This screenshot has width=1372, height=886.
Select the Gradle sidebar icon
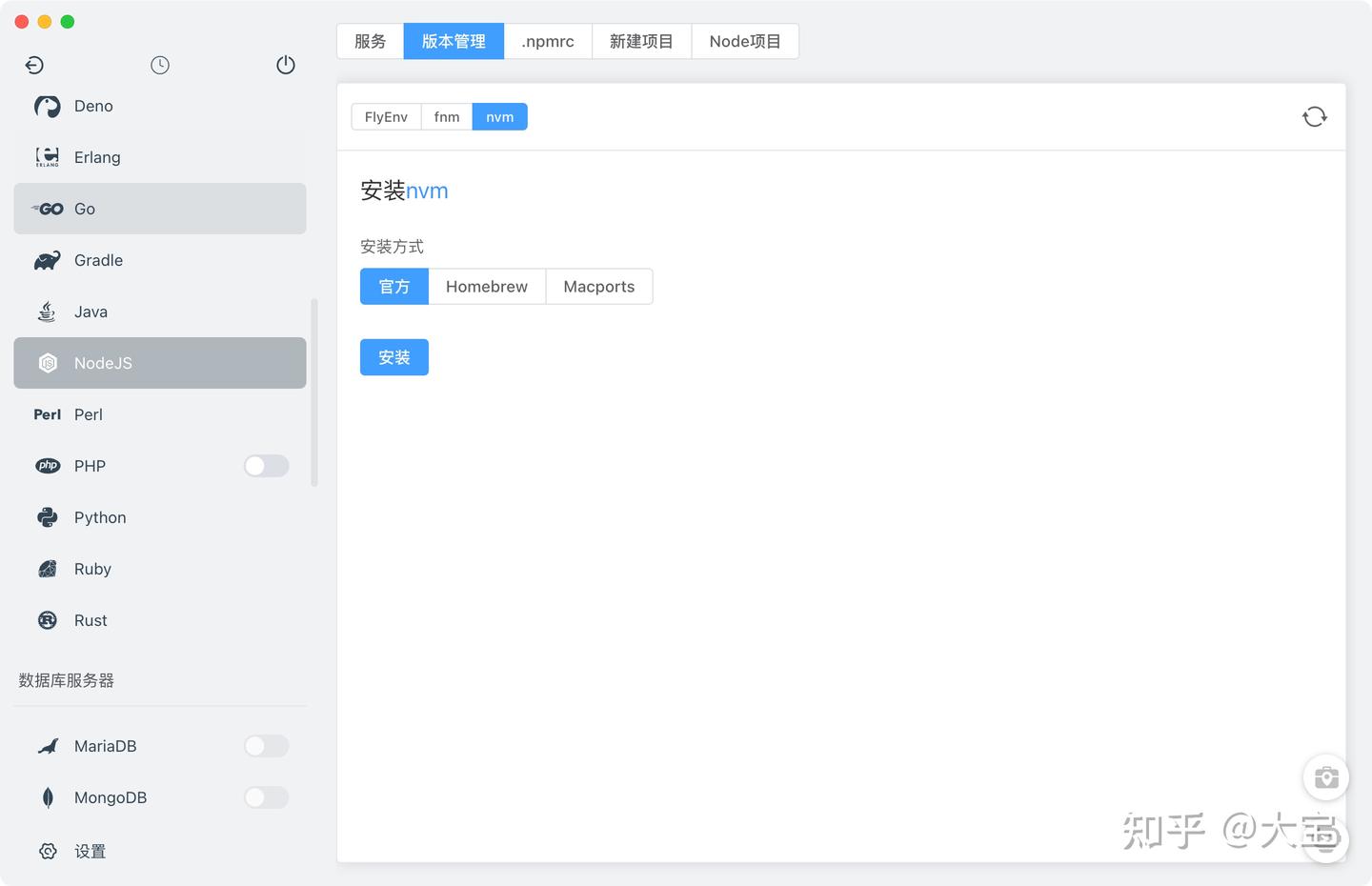tap(47, 260)
